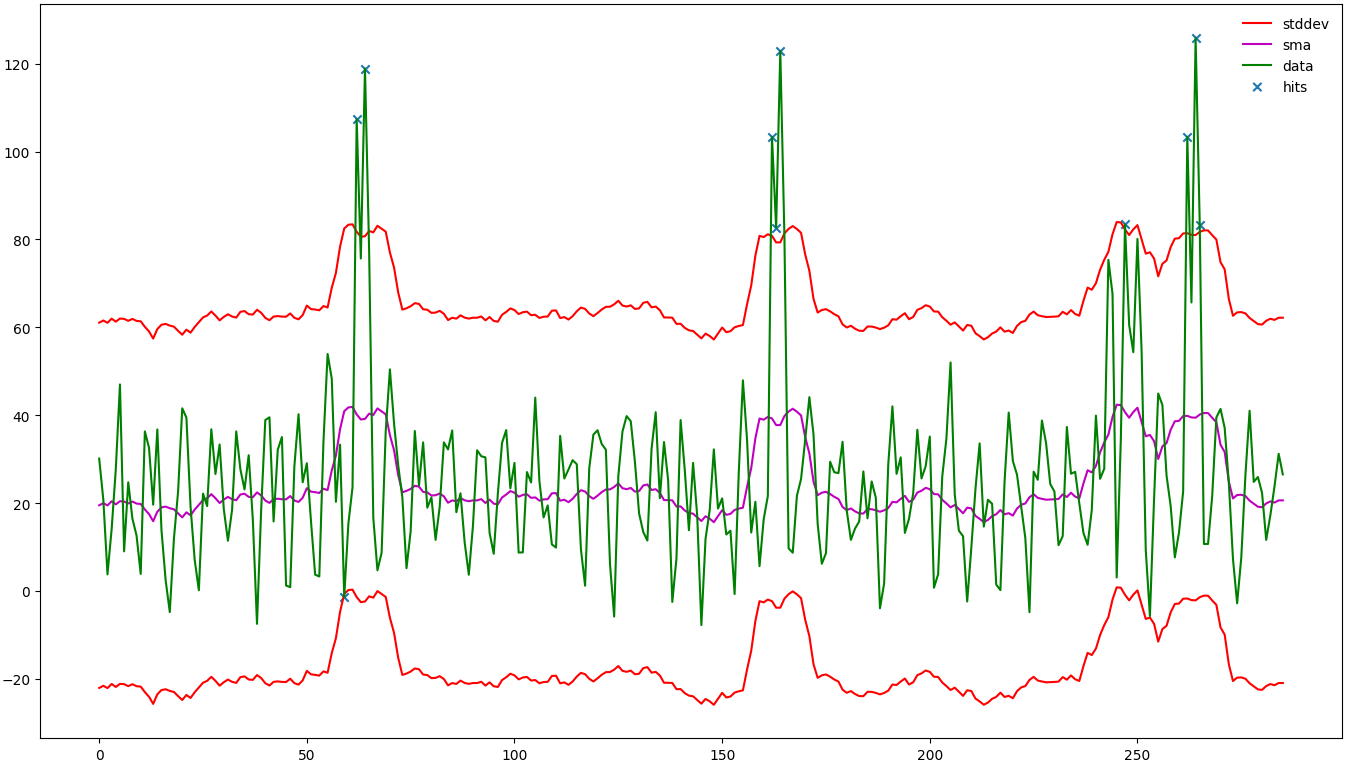Click the x-axis tick label 200
Viewport: 1346px width, 765px height.
(930, 751)
